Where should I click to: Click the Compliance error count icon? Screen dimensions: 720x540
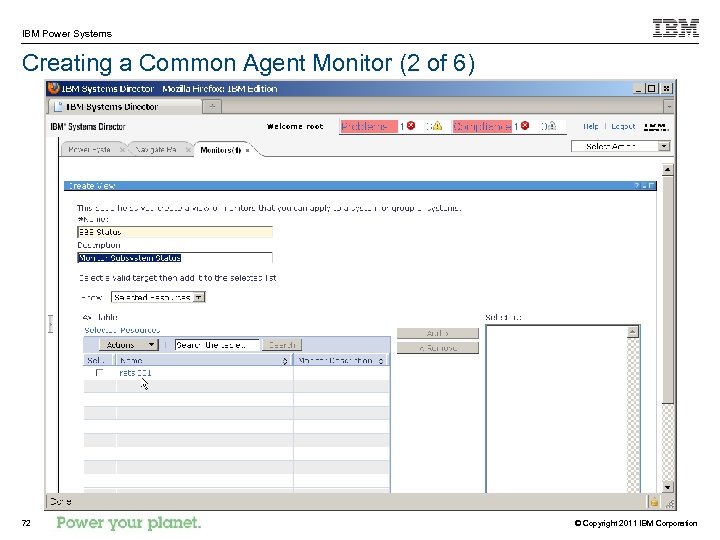tap(525, 125)
